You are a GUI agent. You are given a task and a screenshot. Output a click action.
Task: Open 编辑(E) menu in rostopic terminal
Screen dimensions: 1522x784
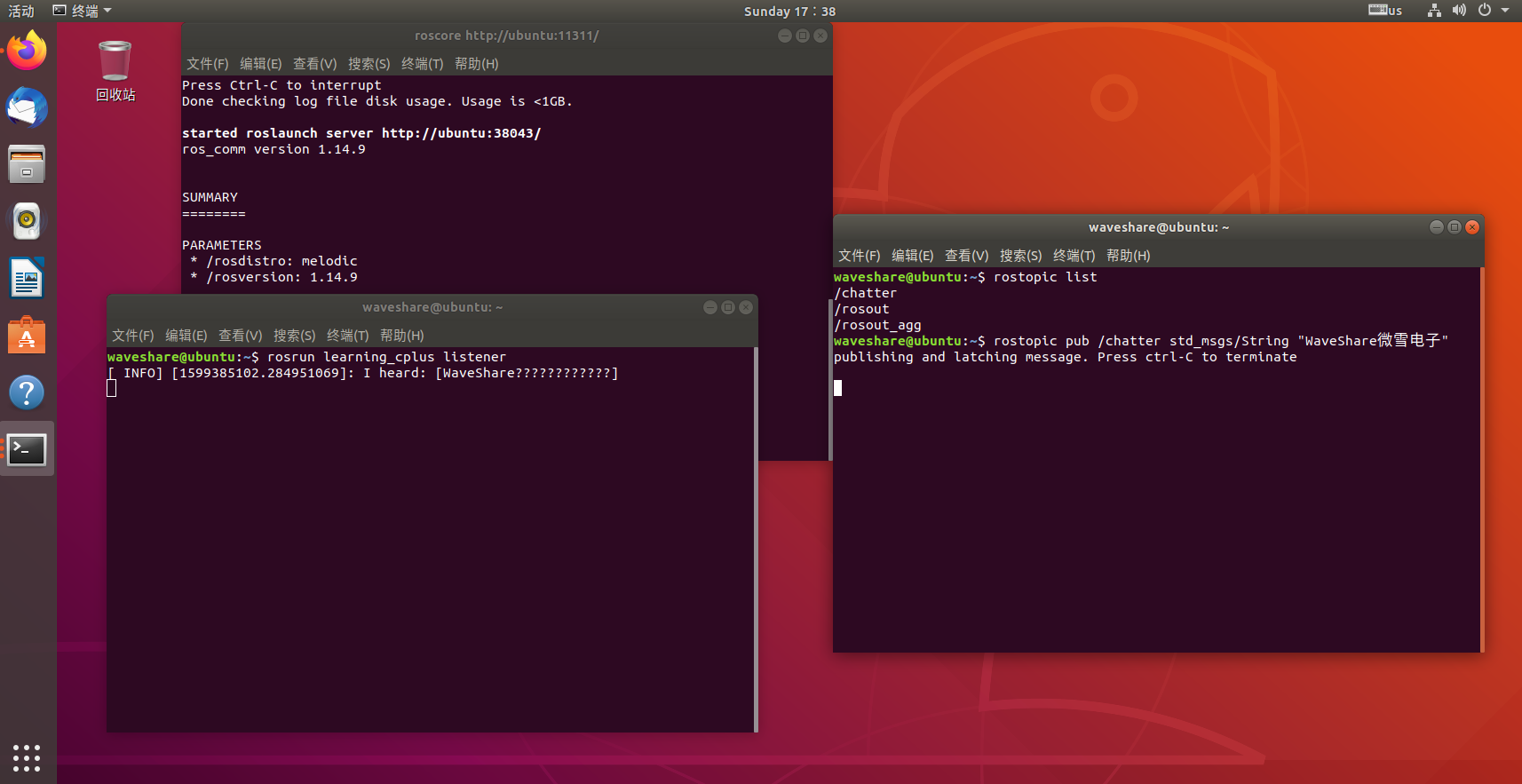913,256
